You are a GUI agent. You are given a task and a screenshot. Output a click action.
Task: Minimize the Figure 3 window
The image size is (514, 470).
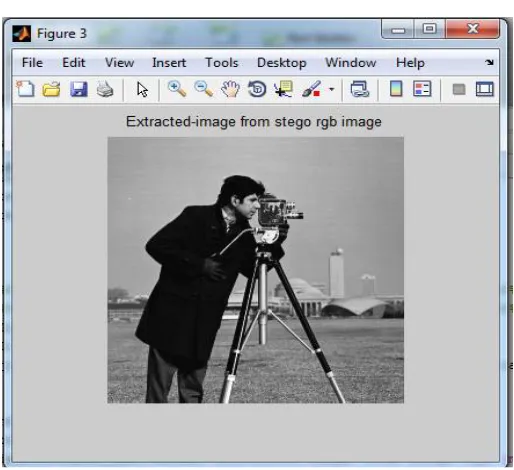point(398,29)
